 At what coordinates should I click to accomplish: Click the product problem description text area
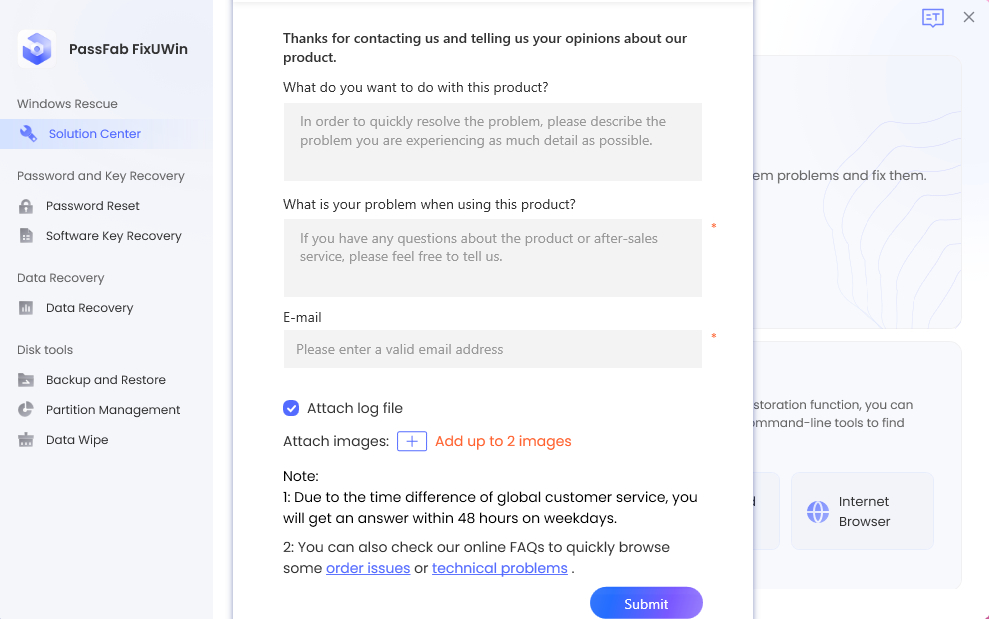coord(493,258)
